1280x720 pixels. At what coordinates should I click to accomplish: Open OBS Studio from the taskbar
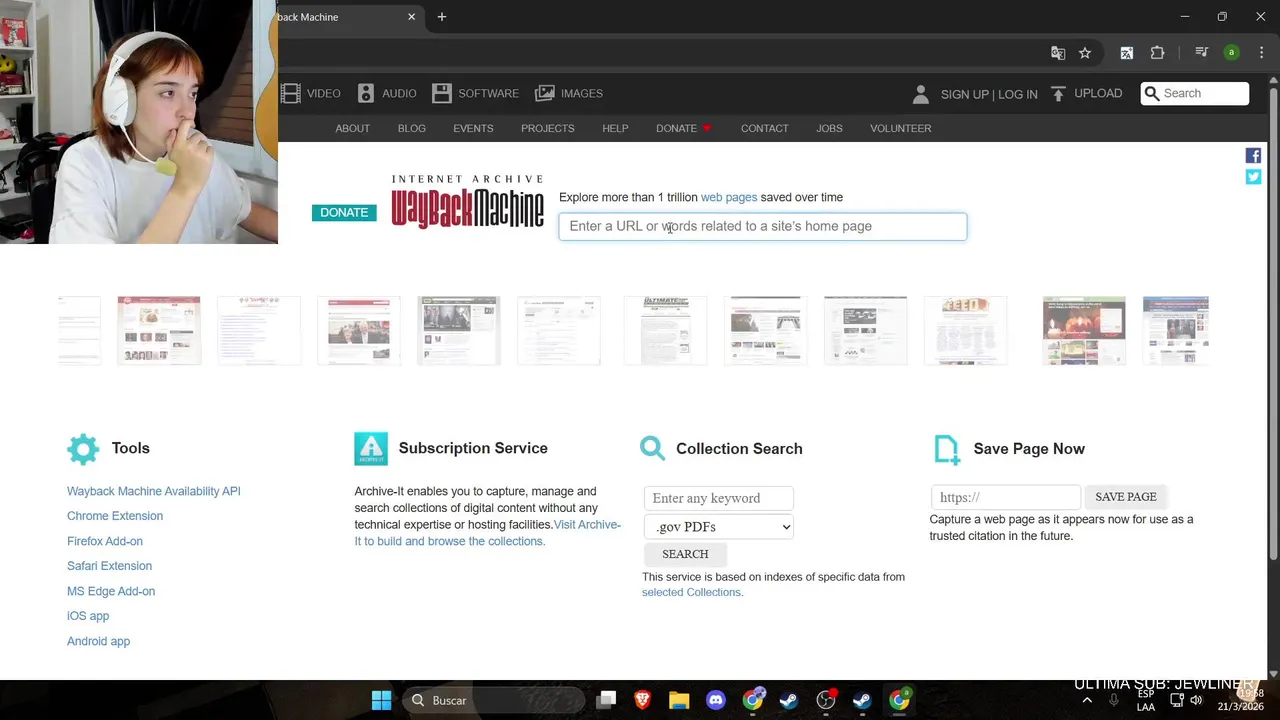pyautogui.click(x=826, y=700)
